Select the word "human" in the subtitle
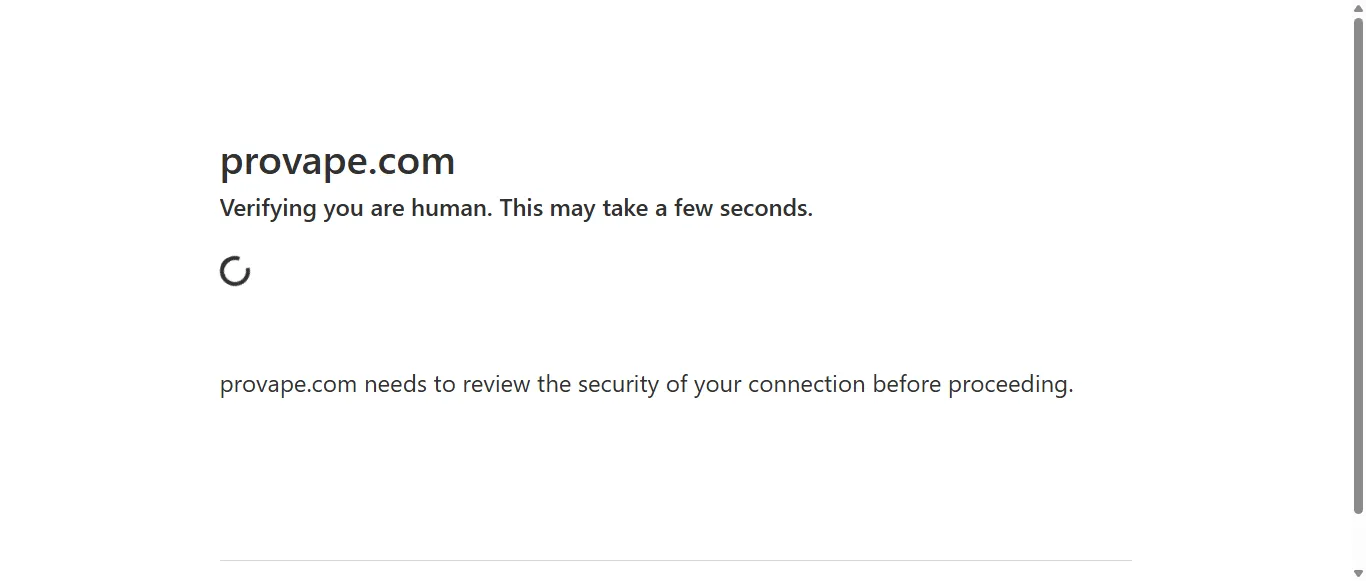The height and width of the screenshot is (581, 1366). click(x=448, y=208)
